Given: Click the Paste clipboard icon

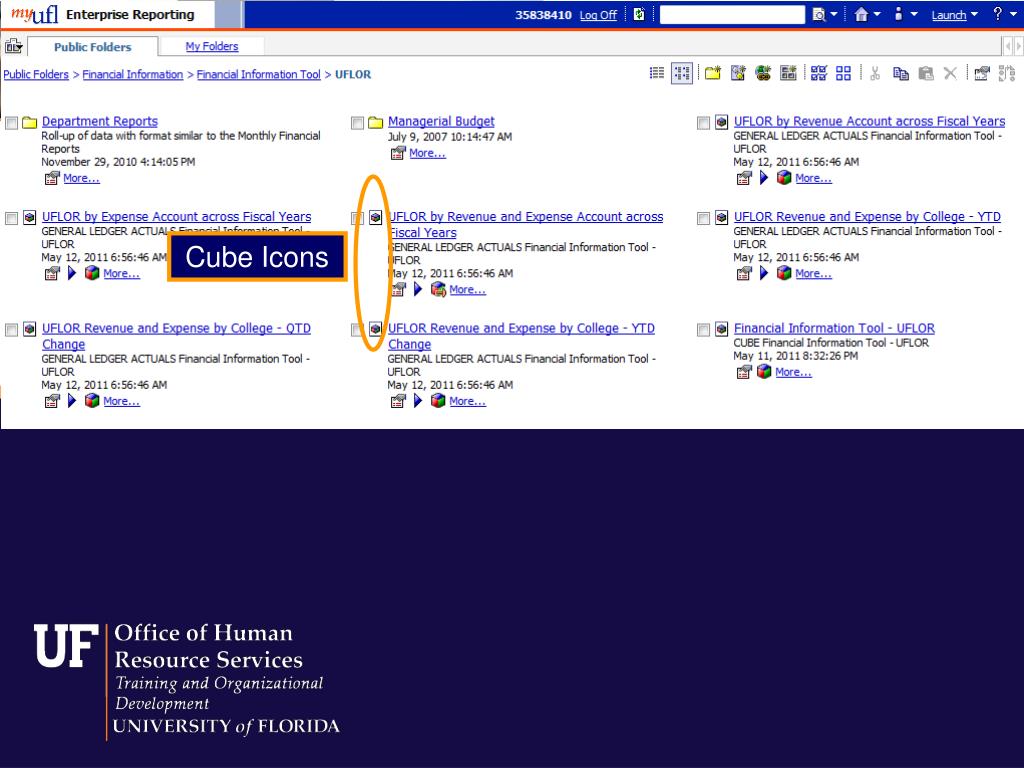Looking at the screenshot, I should [925, 73].
